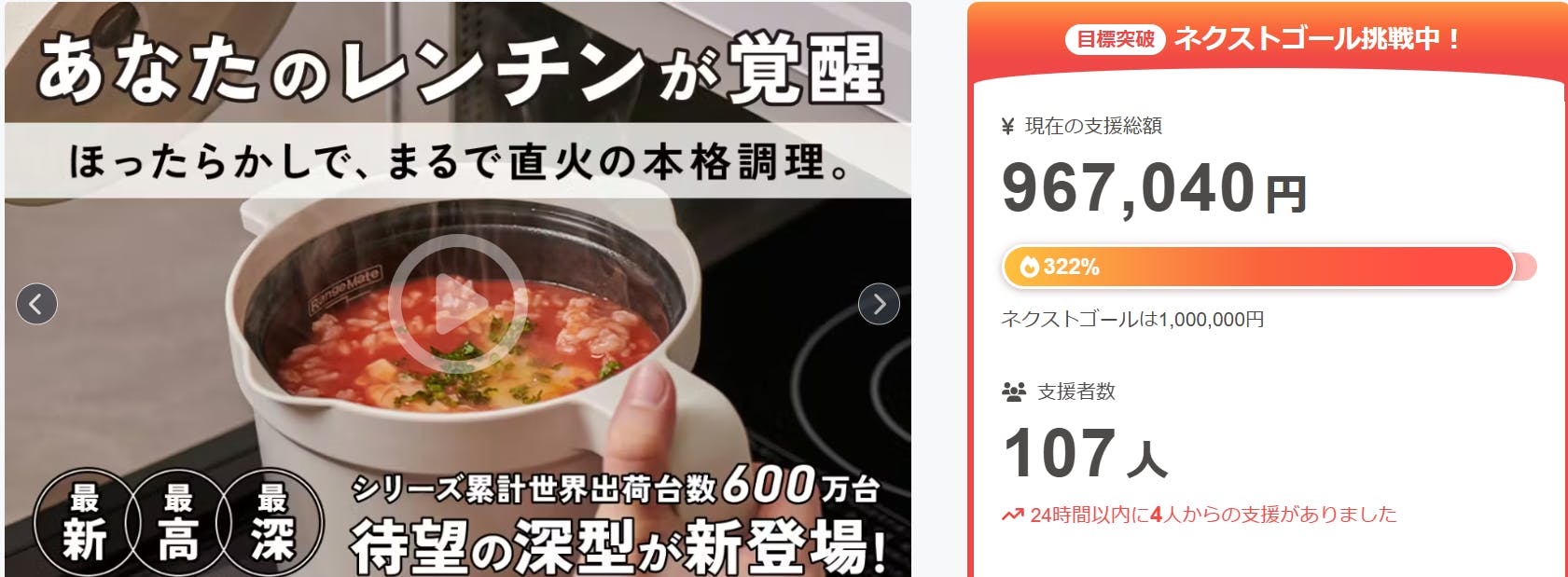
Task: Click the supporters people icon
Action: pyautogui.click(x=1014, y=392)
